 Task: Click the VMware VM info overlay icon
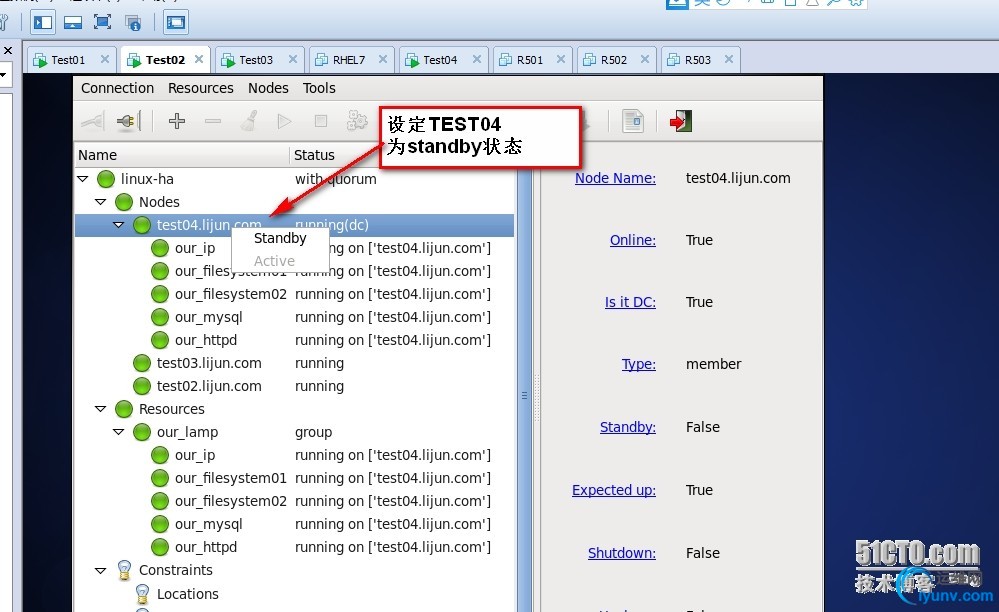click(133, 23)
